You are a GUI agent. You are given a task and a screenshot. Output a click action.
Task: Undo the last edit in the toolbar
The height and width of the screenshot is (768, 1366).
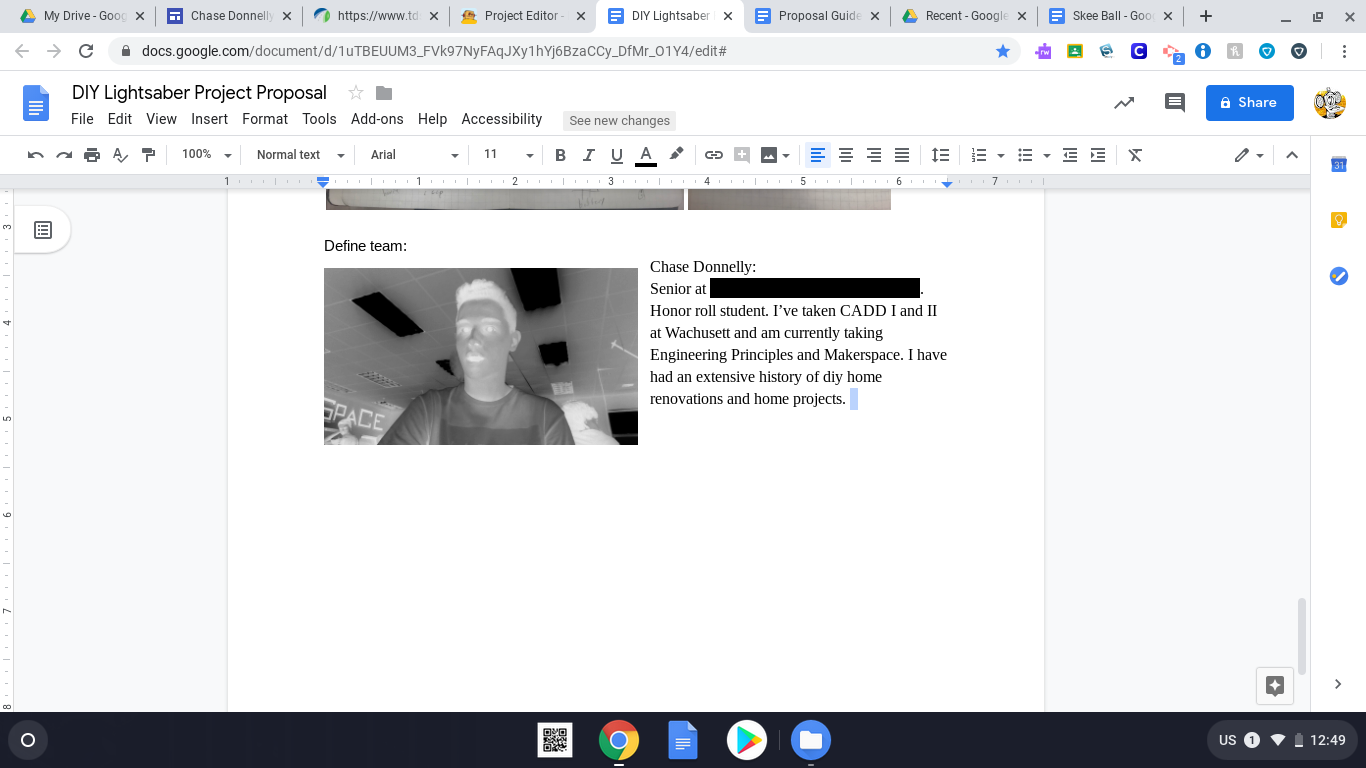click(x=36, y=155)
